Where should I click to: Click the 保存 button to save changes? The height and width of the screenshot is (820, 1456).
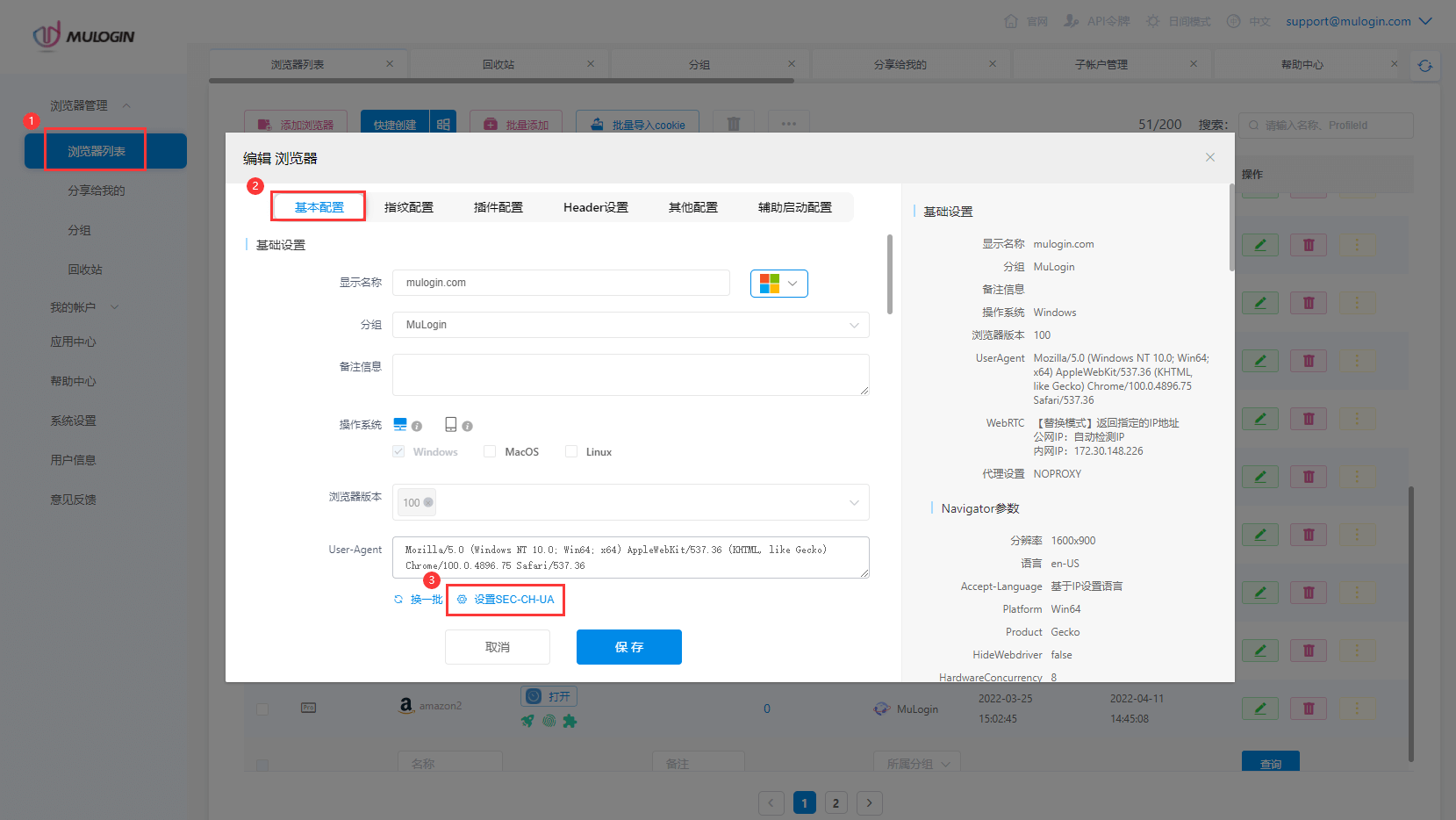click(628, 647)
